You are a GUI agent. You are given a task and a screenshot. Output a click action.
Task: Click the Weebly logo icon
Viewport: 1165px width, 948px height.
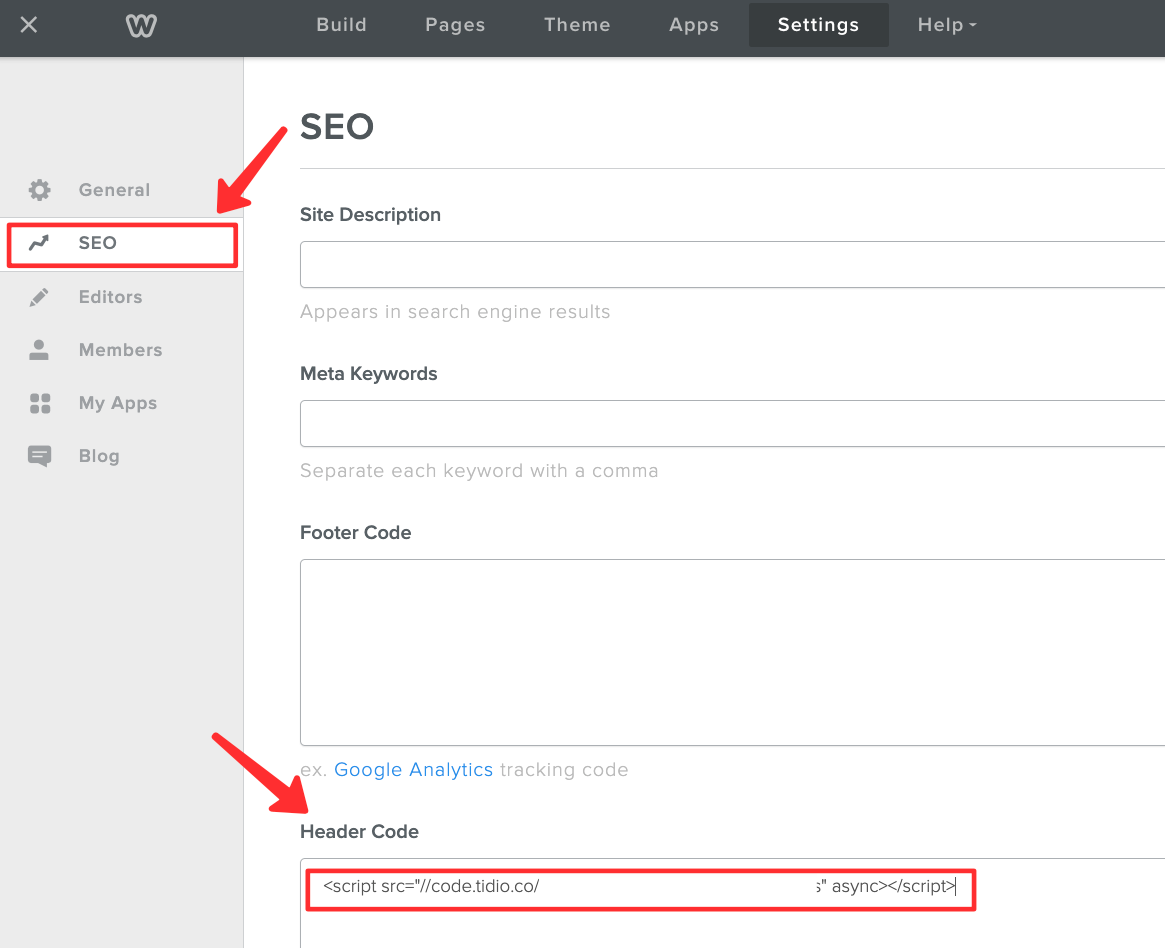[x=141, y=25]
